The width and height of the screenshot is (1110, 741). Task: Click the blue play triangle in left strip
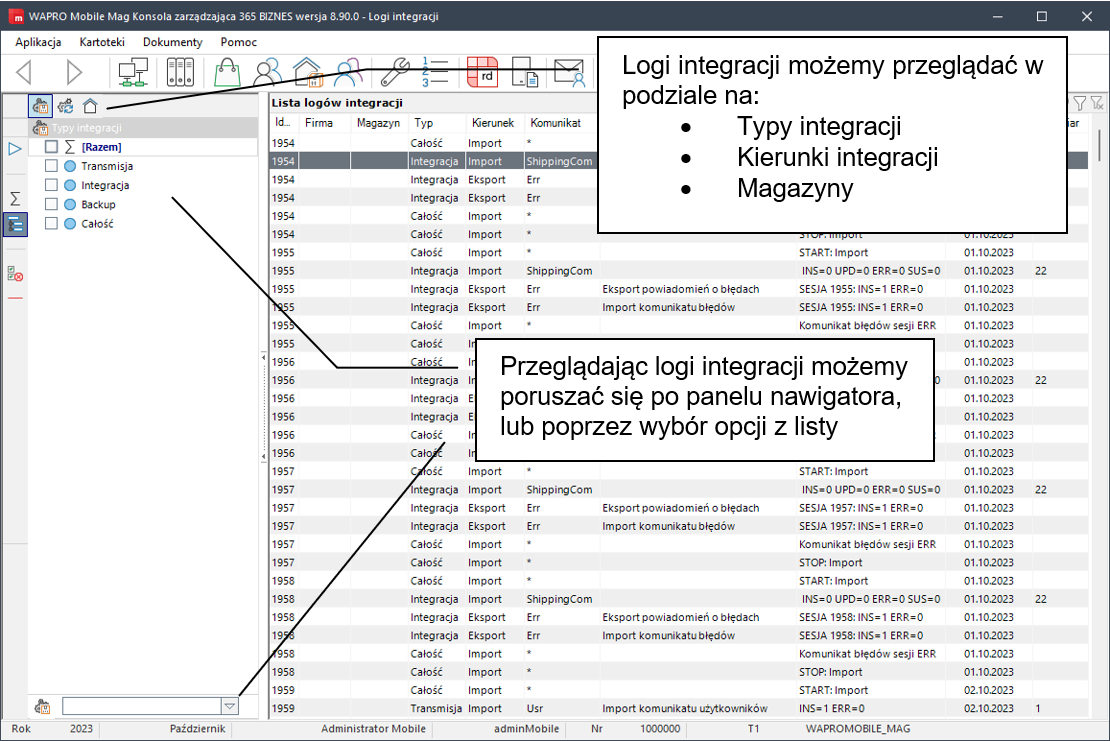(15, 149)
